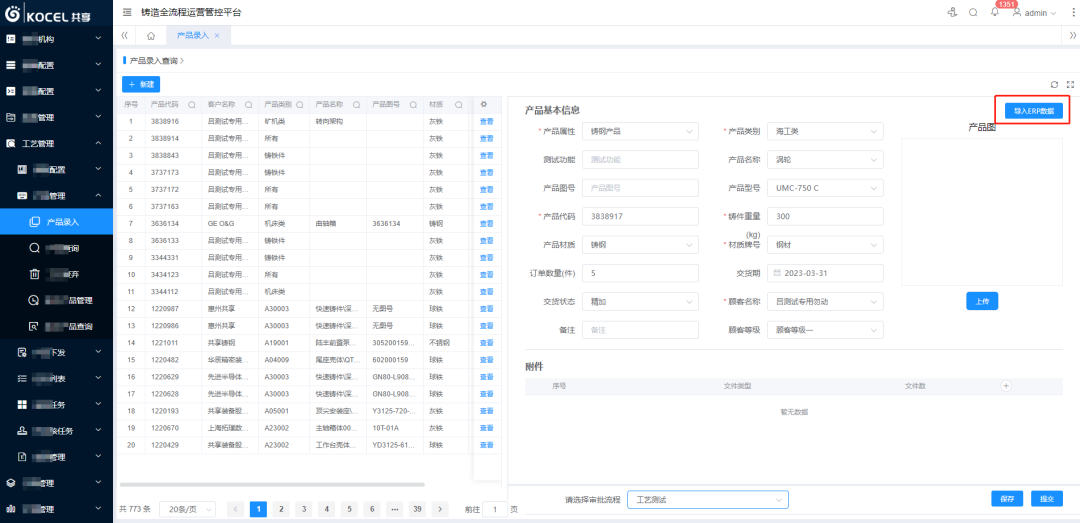Click the 导入ERP数据 button
Screen dimensions: 1080x523
pos(1034,110)
